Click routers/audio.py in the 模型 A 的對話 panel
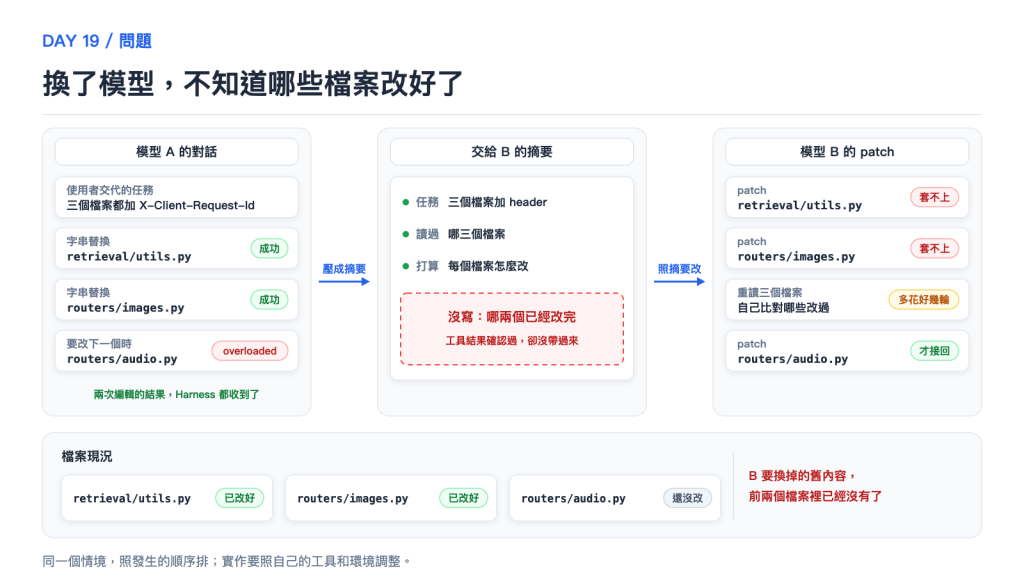This screenshot has height=576, width=1024. tap(122, 359)
